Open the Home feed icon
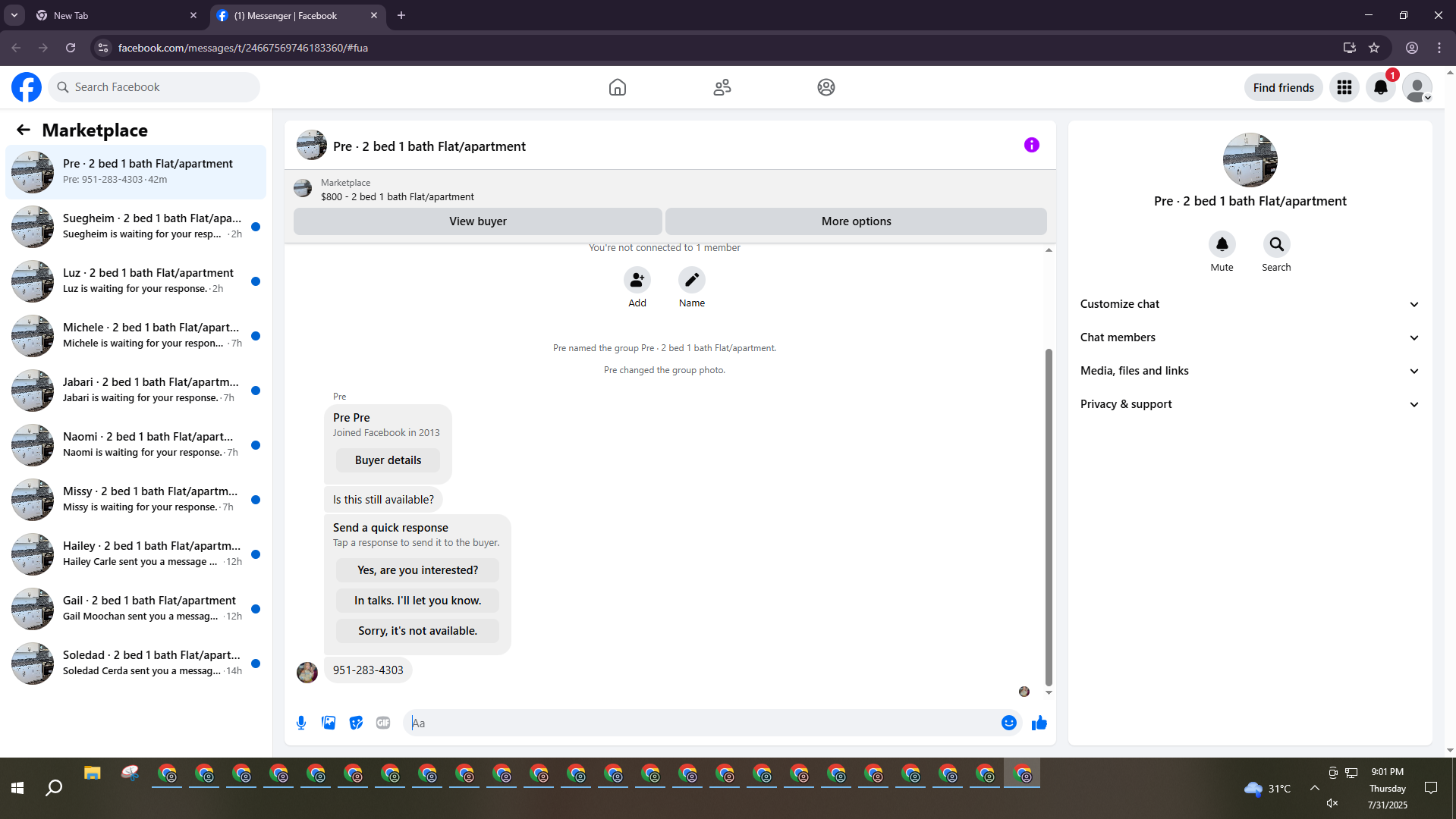The height and width of the screenshot is (819, 1456). [618, 87]
